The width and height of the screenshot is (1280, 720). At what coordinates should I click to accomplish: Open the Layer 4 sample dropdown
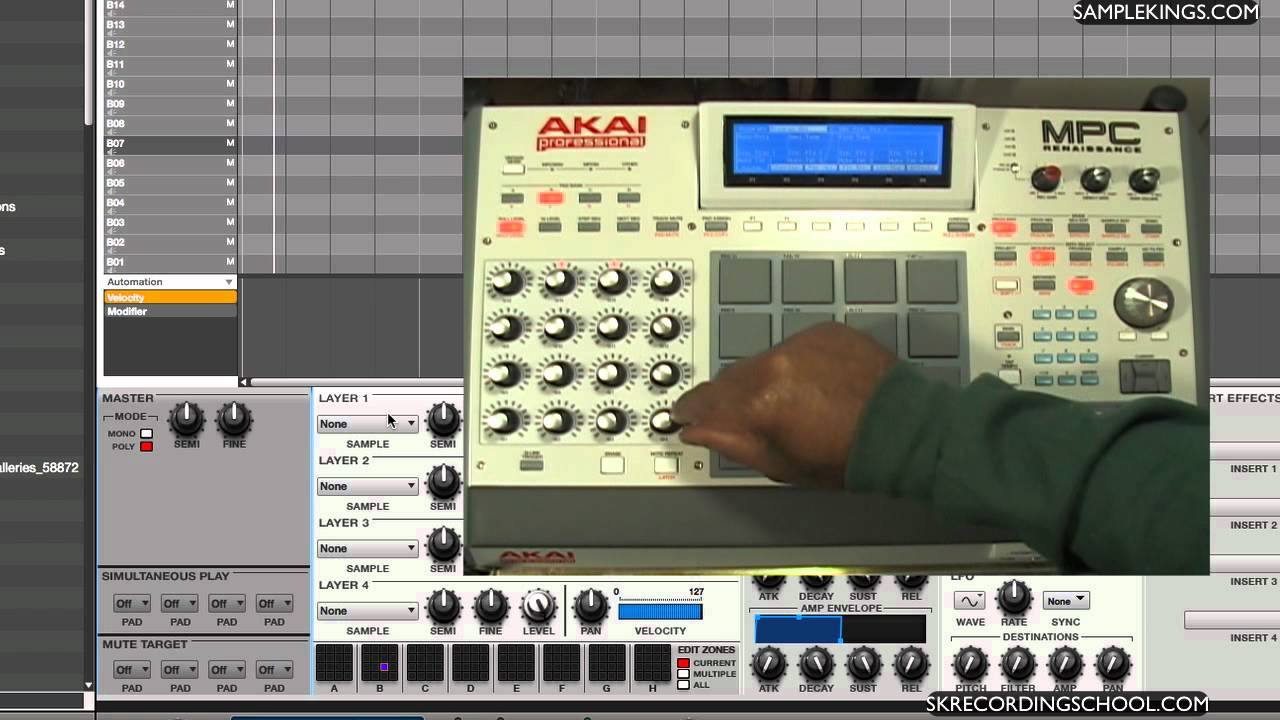(367, 611)
